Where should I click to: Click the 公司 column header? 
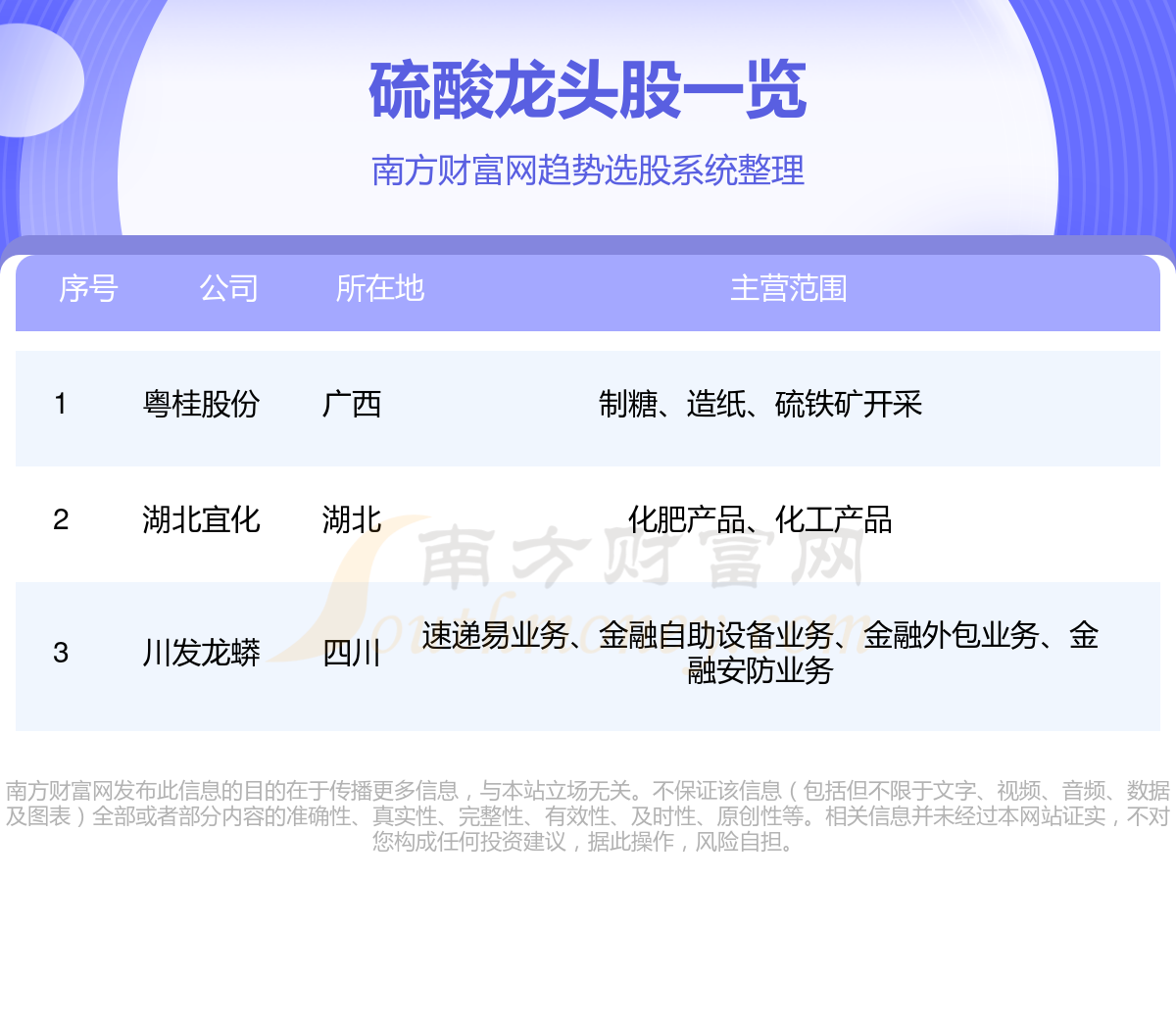click(x=229, y=288)
